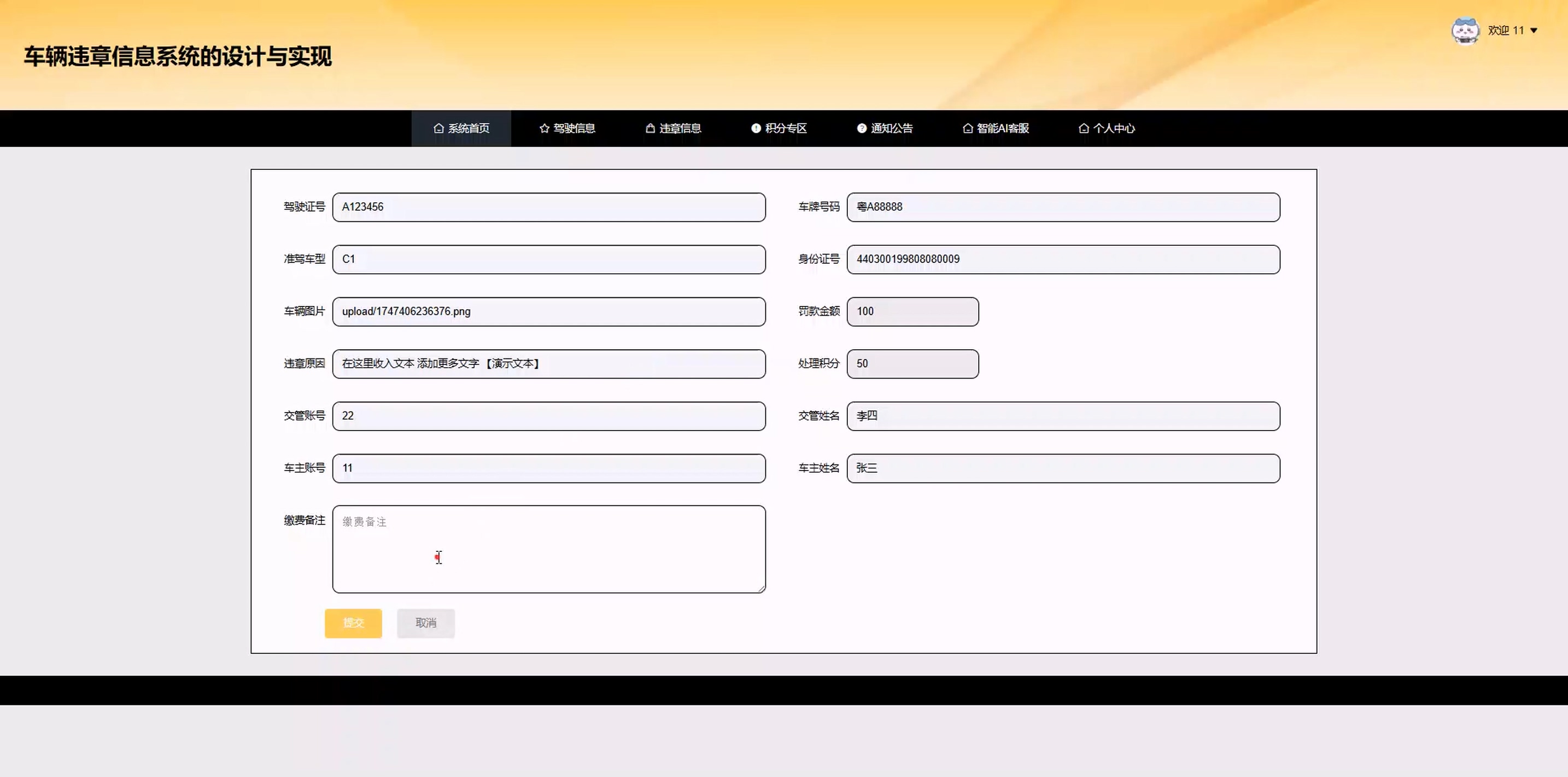This screenshot has width=1568, height=777.
Task: Click the user avatar cat icon
Action: pos(1465,31)
